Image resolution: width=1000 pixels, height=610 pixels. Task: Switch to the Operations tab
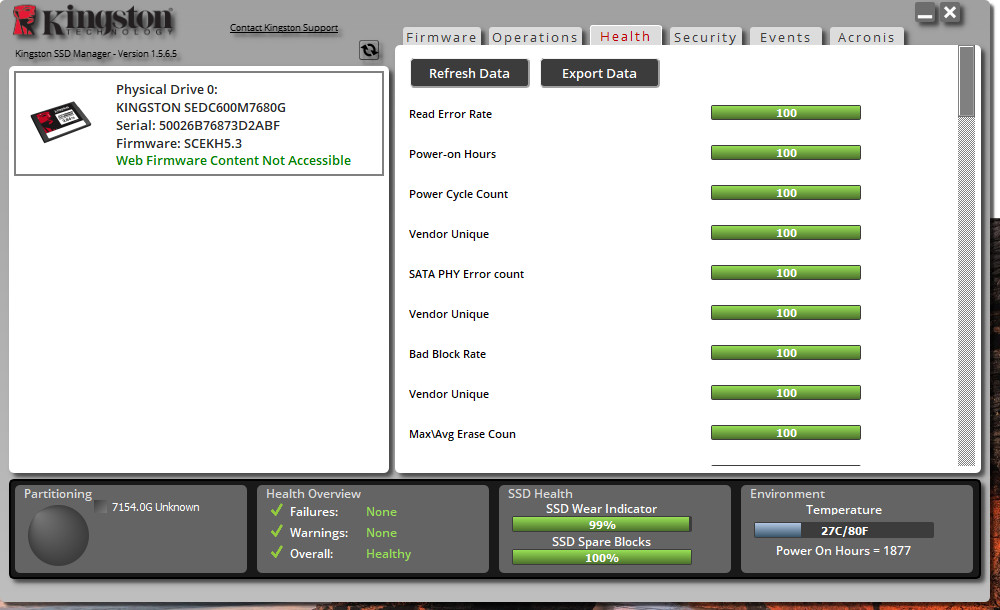[x=535, y=37]
